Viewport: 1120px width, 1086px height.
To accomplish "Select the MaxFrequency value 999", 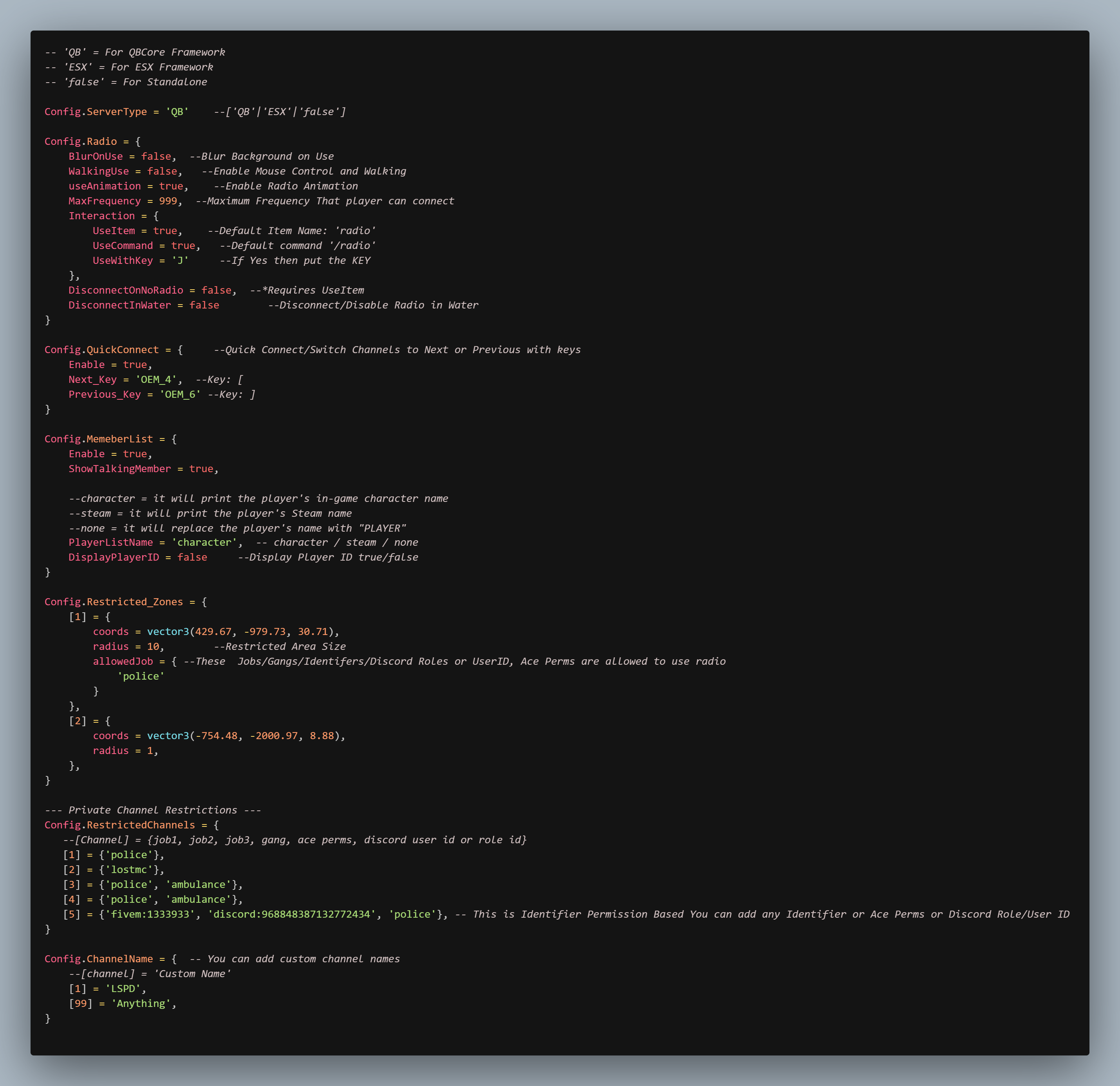I will [168, 200].
